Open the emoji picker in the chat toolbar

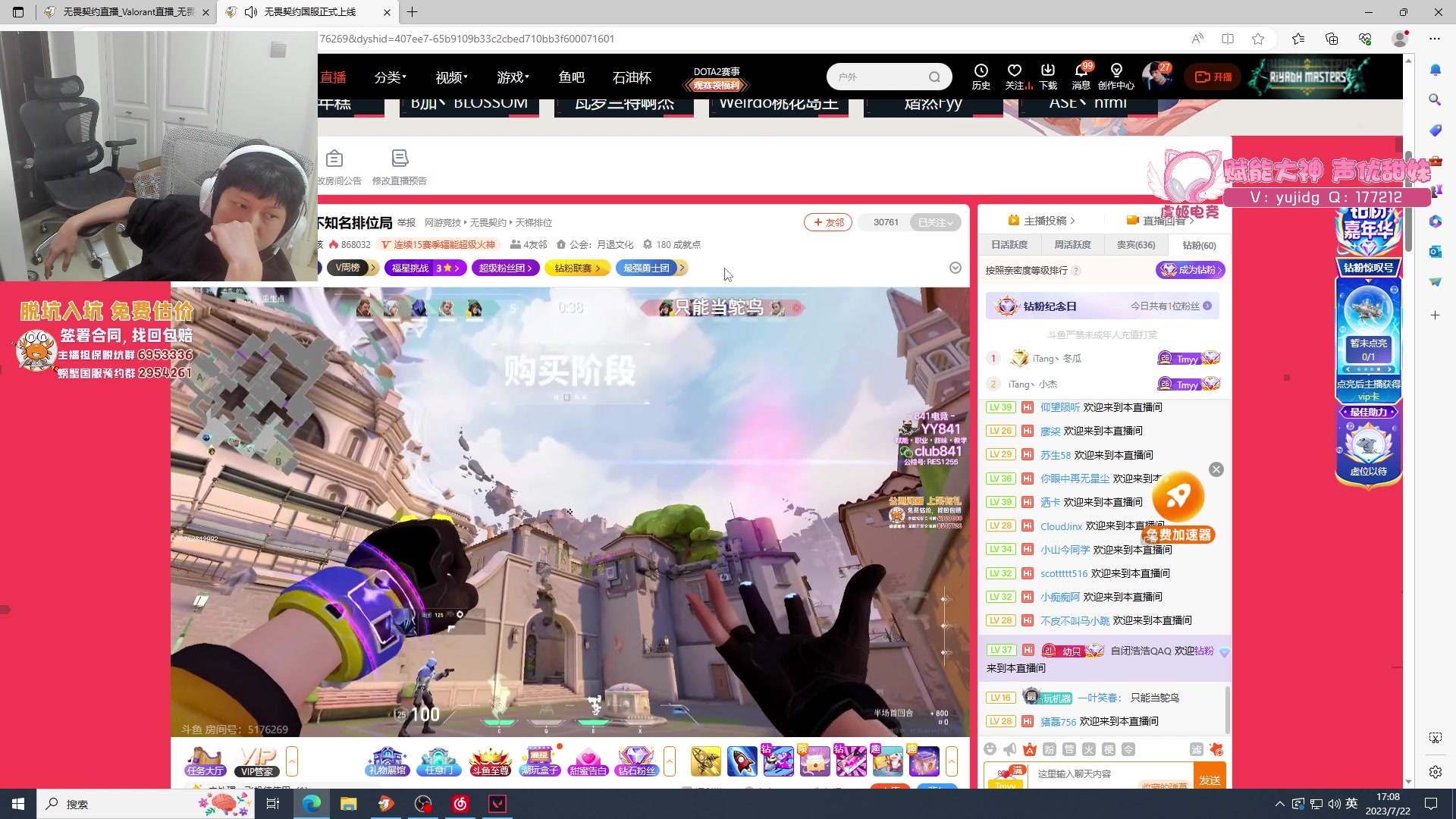click(990, 749)
